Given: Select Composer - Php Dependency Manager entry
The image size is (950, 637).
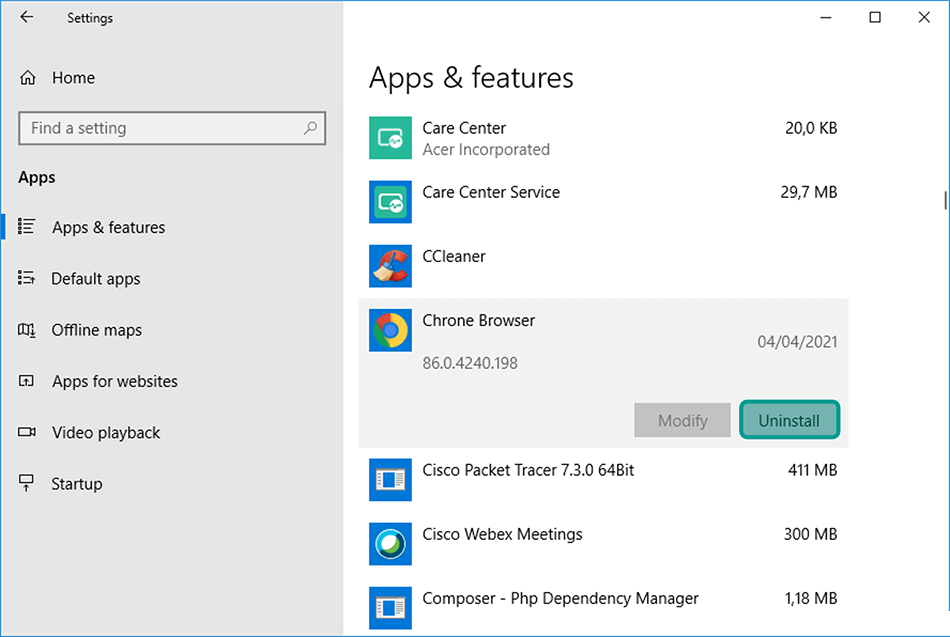Looking at the screenshot, I should point(560,598).
